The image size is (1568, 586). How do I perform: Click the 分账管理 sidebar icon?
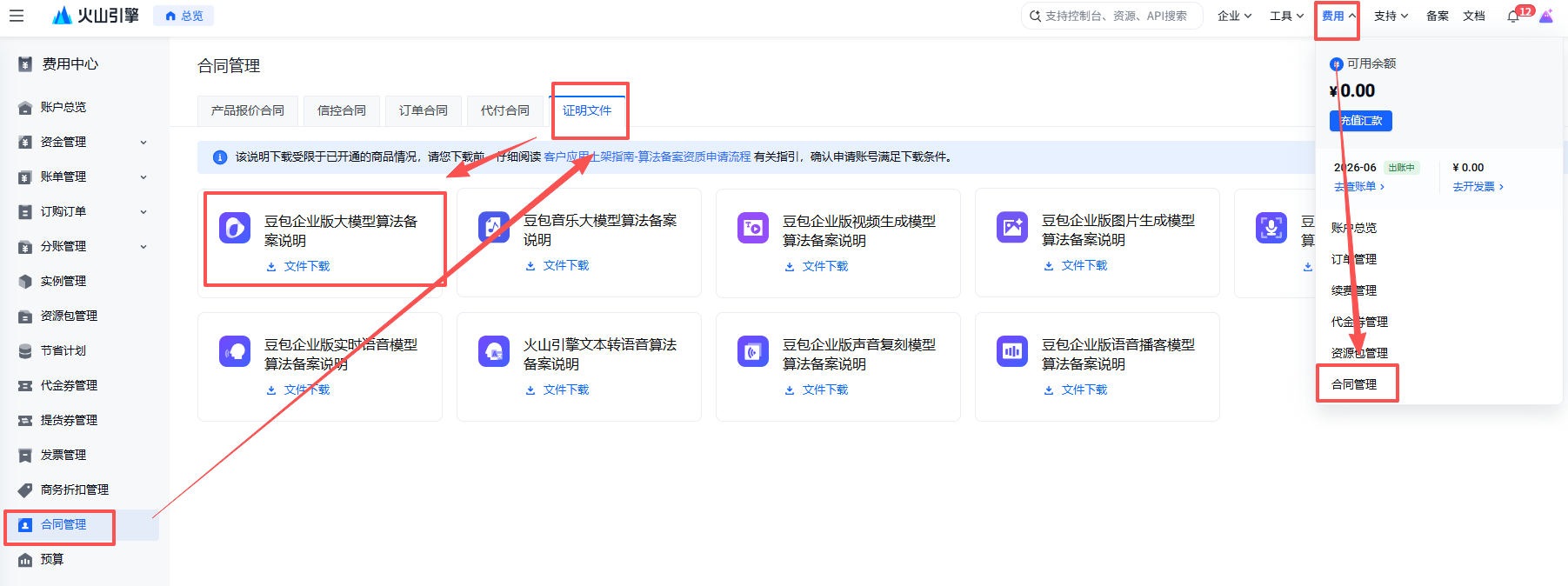click(25, 246)
